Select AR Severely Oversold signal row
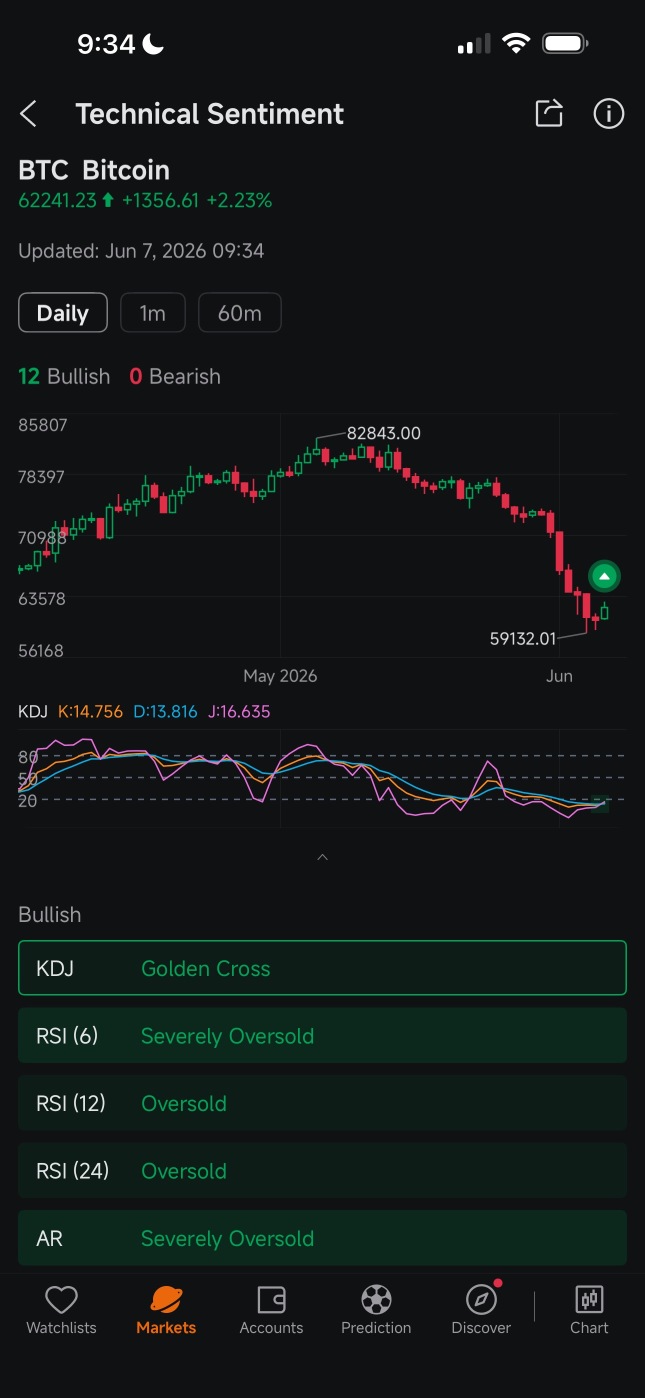 322,1238
